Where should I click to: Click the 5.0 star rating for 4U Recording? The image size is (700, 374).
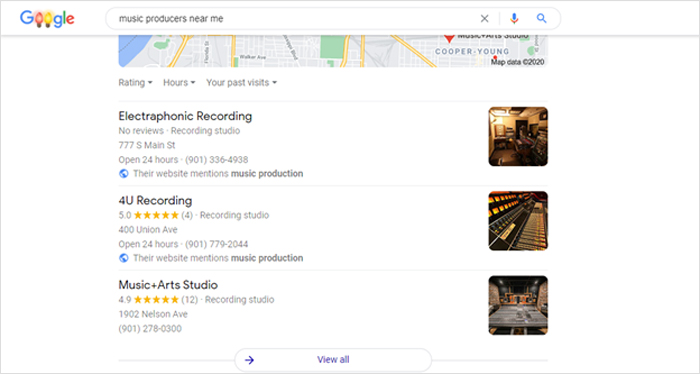pos(155,215)
